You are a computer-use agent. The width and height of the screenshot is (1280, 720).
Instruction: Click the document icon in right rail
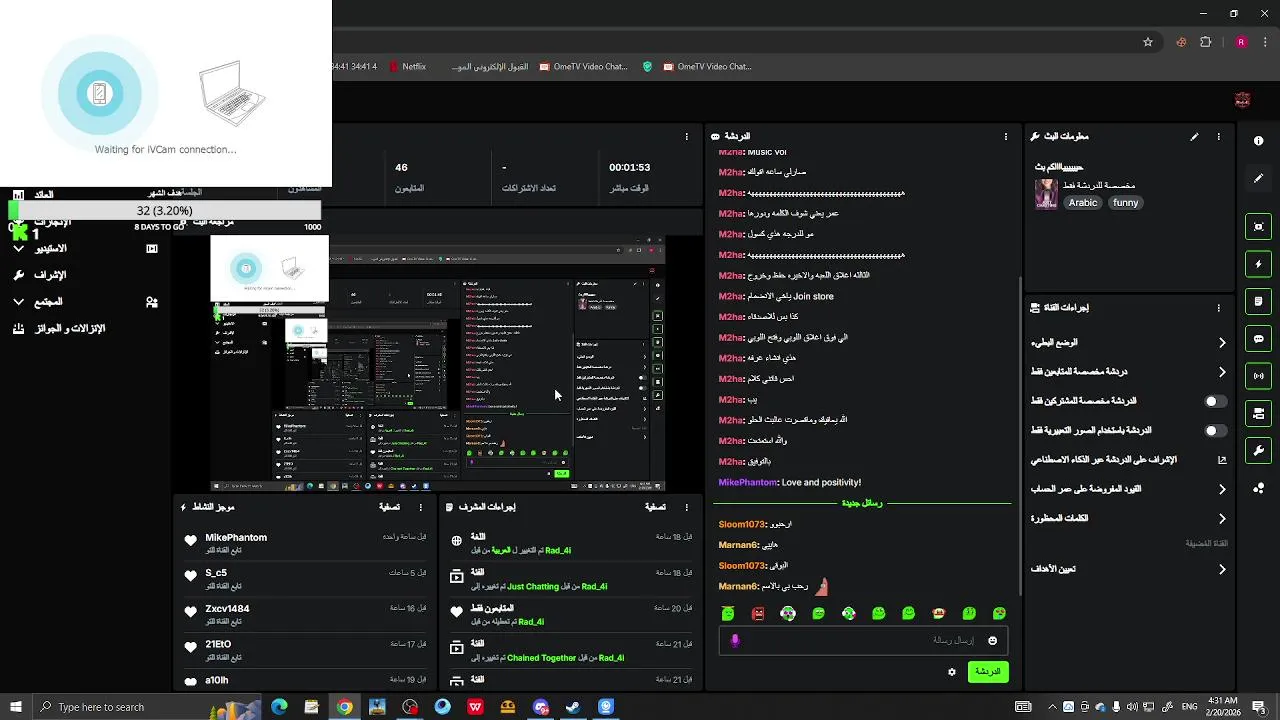pos(1258,301)
